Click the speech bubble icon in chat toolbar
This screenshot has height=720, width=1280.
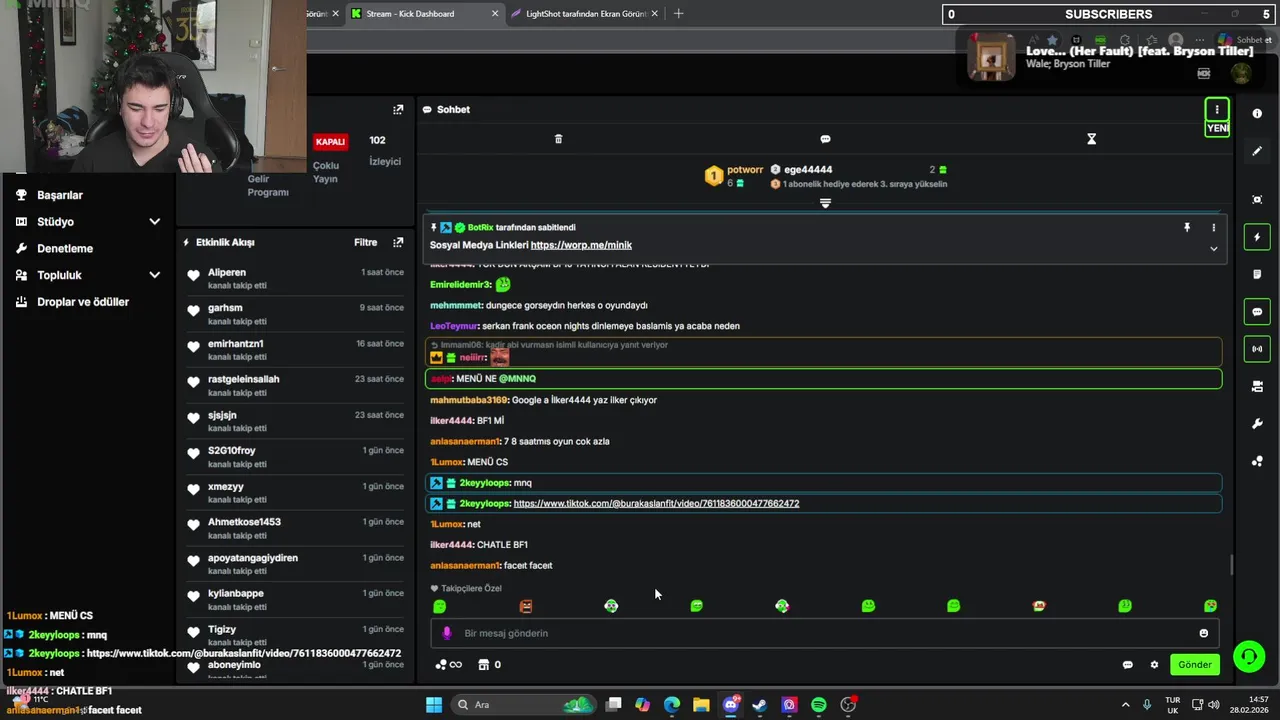pyautogui.click(x=825, y=139)
